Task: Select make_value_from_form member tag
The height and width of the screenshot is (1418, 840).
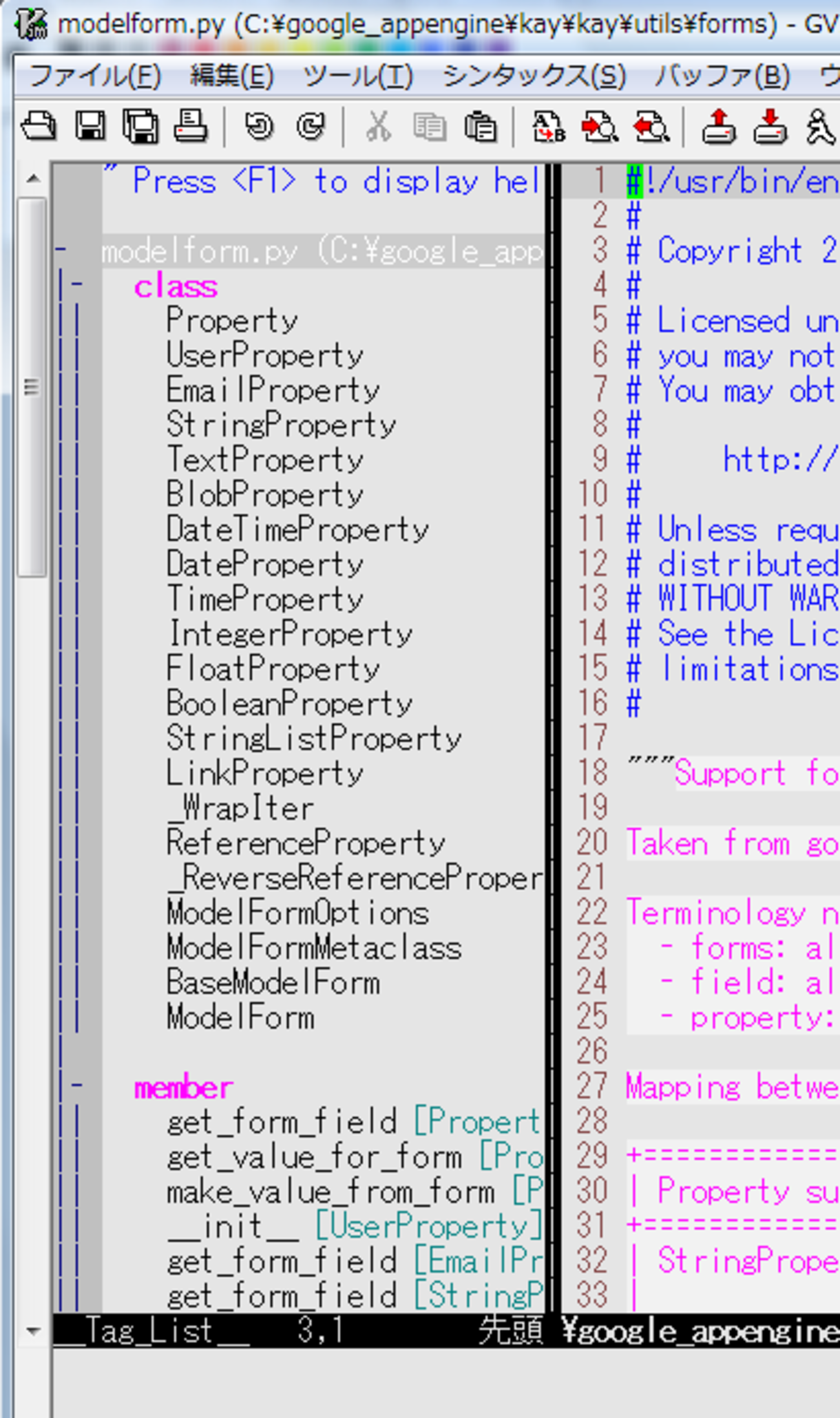Action: pyautogui.click(x=355, y=1193)
